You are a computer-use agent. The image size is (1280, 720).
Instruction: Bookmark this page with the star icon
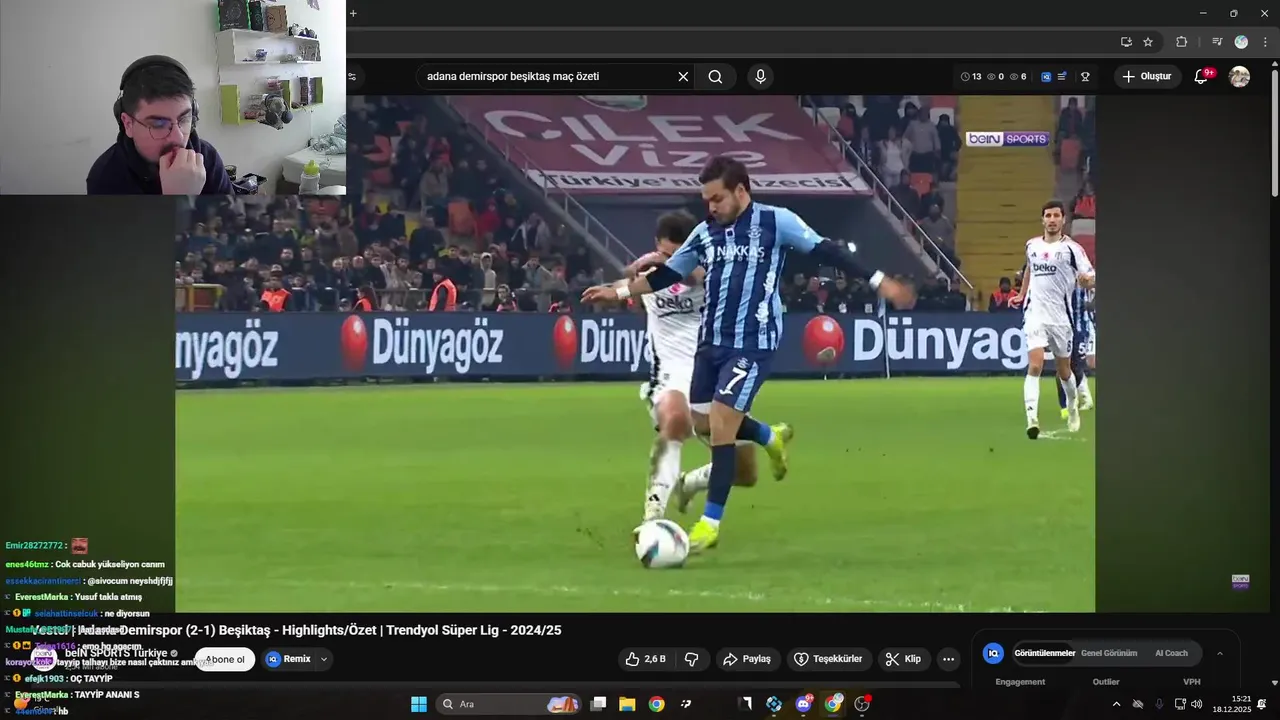click(1148, 42)
